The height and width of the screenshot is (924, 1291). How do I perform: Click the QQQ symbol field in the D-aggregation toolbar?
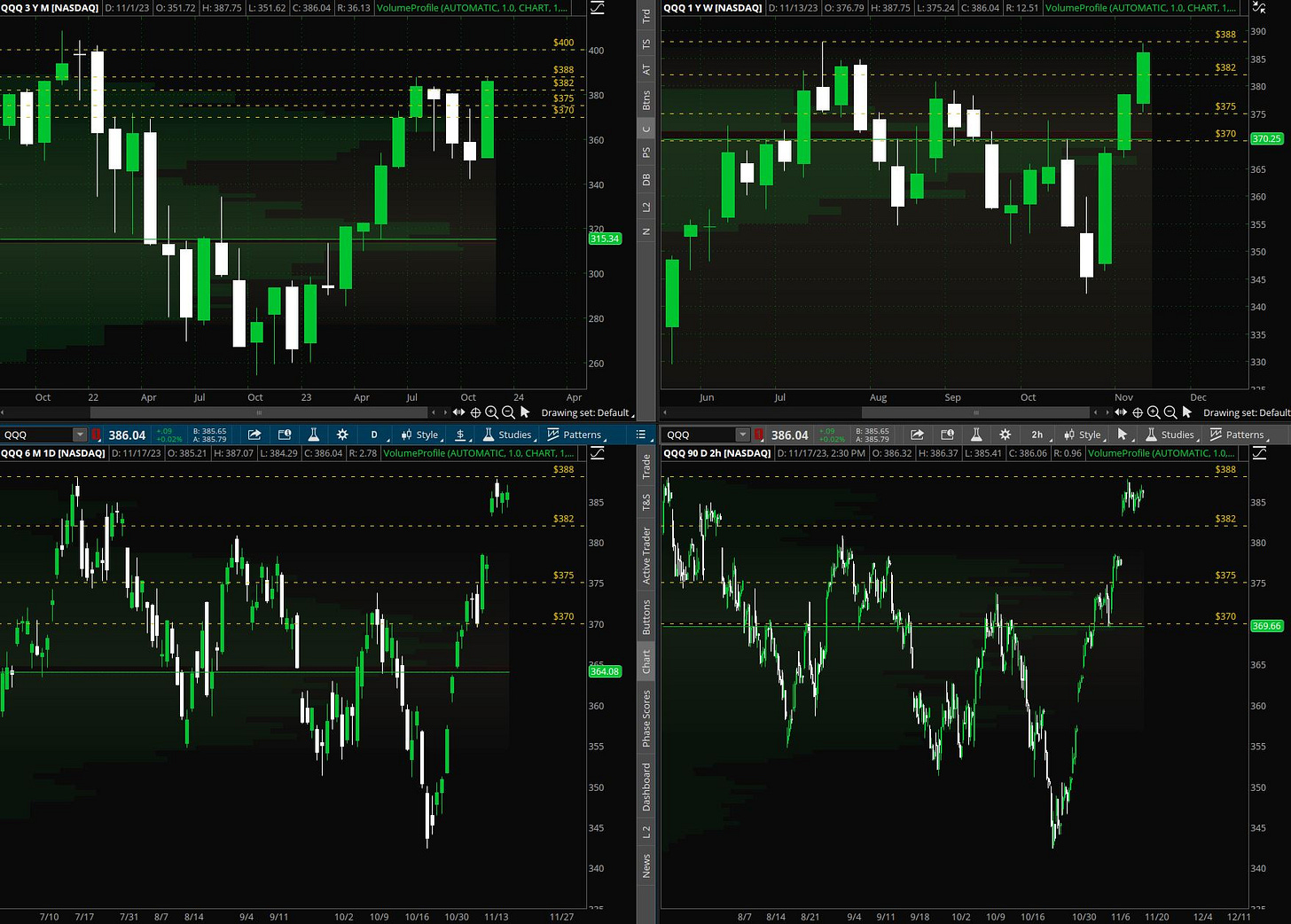(36, 435)
